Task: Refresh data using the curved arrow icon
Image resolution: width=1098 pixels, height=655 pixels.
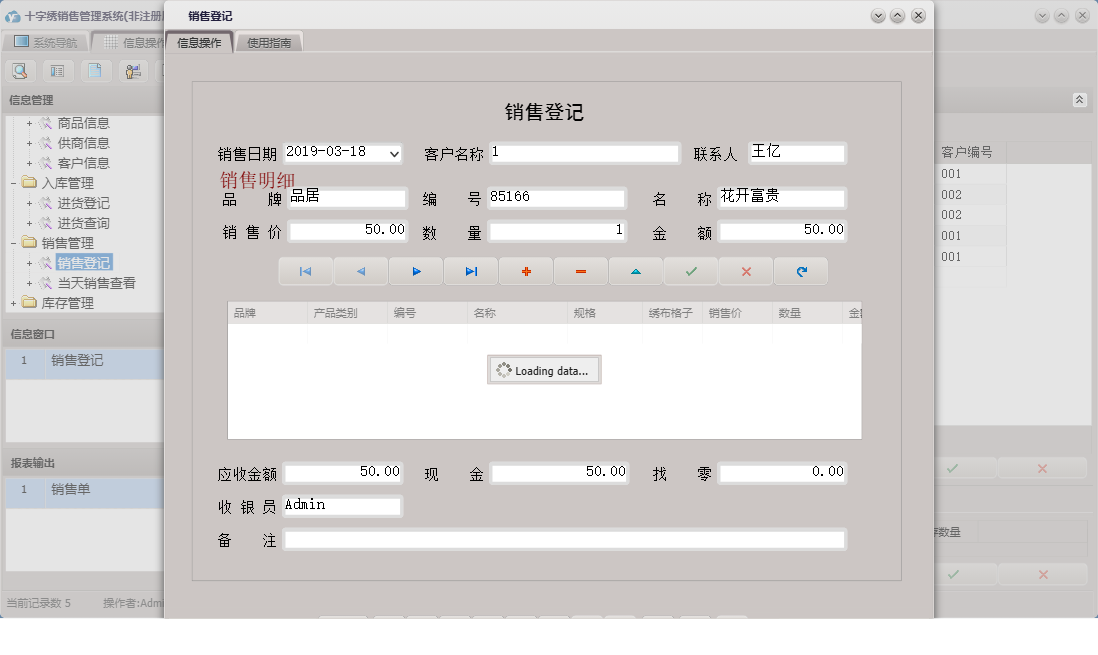Action: [801, 271]
